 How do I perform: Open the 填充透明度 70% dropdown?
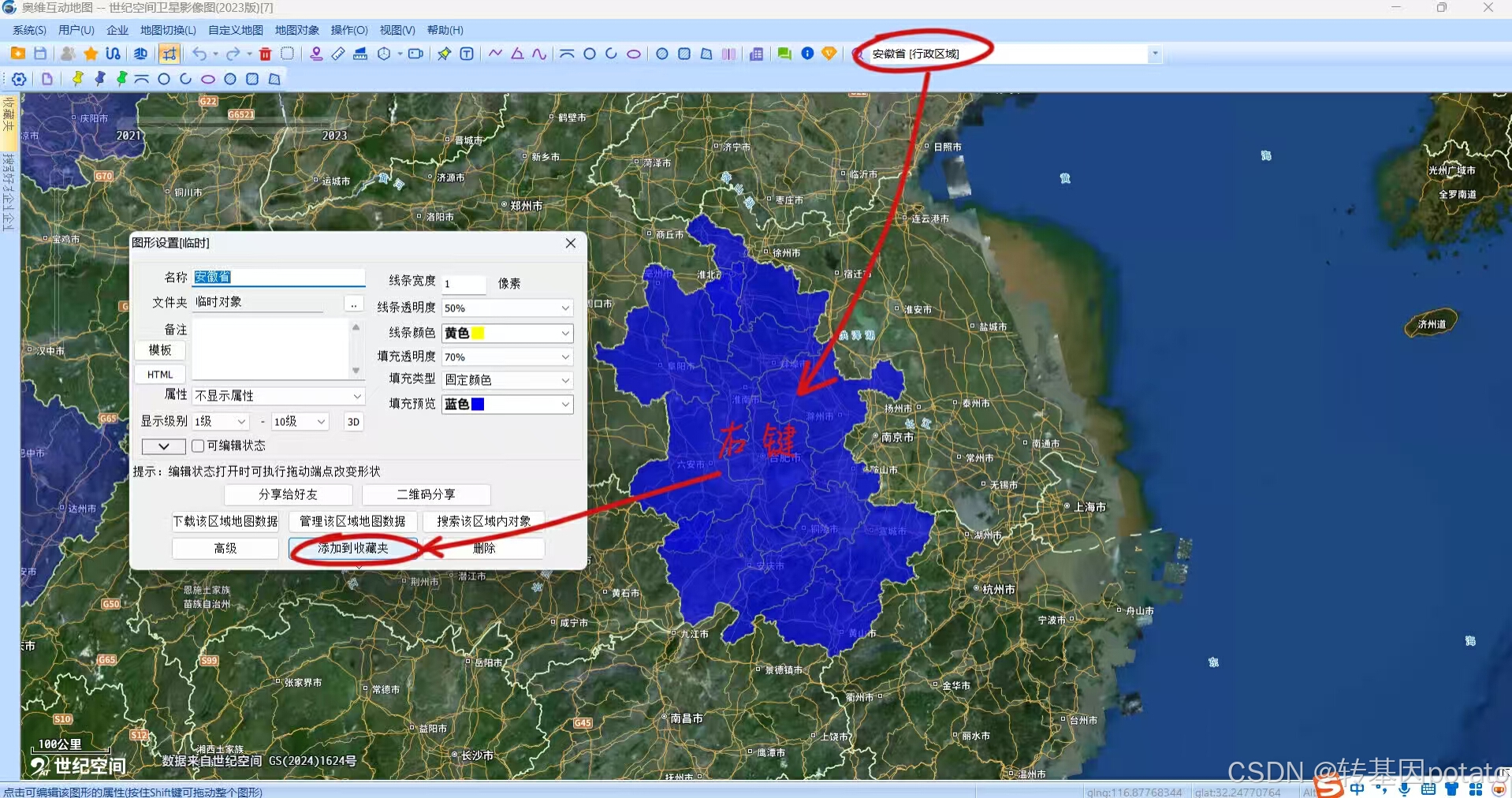pyautogui.click(x=507, y=356)
